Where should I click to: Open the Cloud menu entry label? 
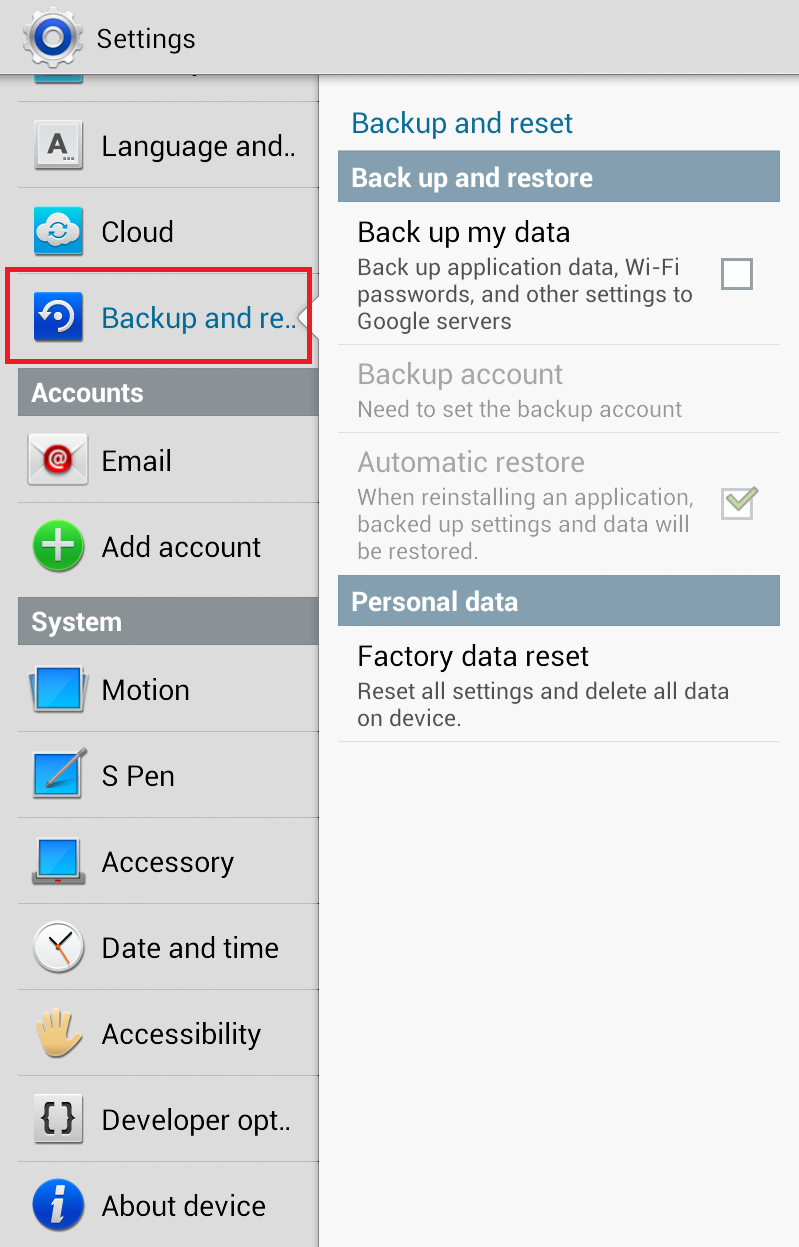click(138, 232)
